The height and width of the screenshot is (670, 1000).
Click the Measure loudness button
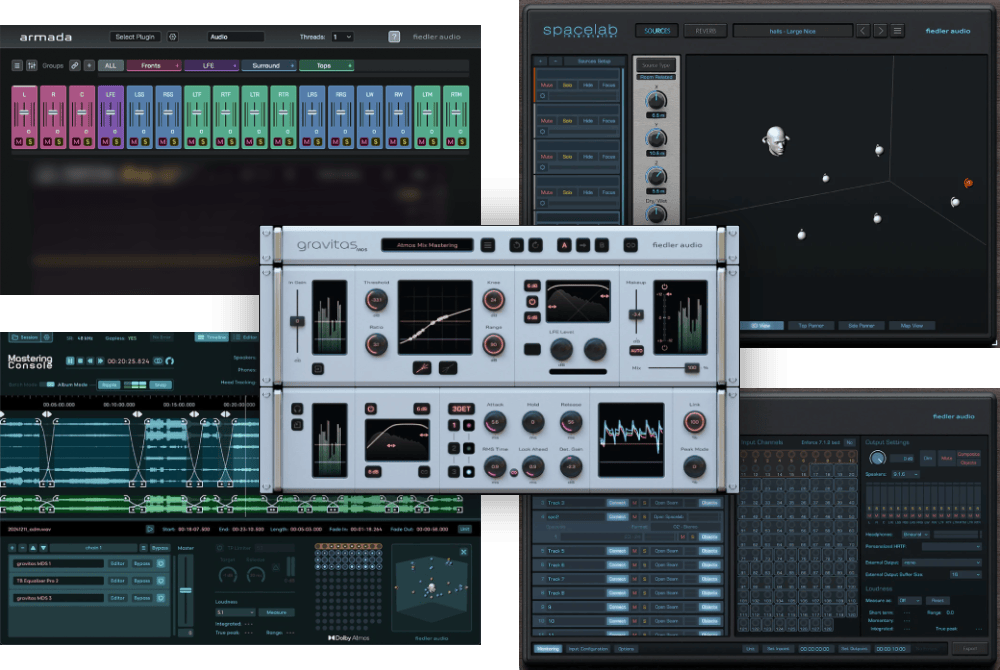[276, 612]
